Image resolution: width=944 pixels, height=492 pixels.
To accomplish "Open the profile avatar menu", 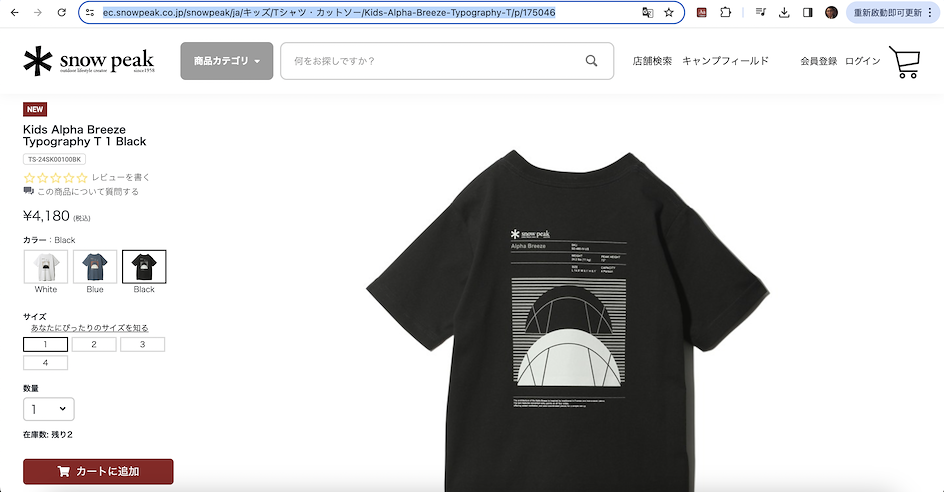I will (831, 12).
